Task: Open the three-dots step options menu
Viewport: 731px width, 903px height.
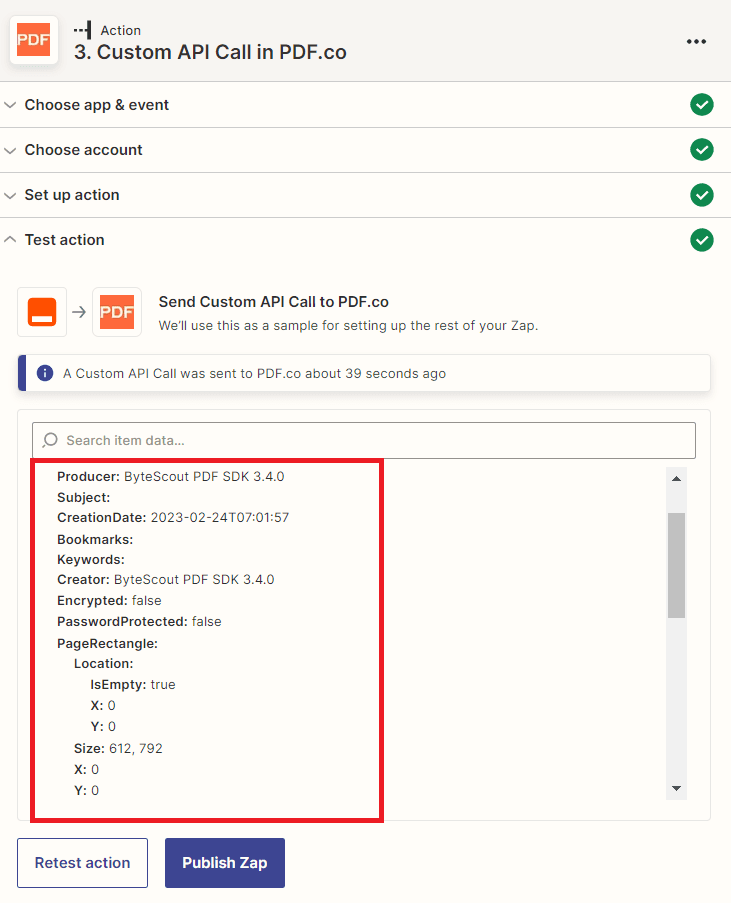Action: tap(696, 42)
